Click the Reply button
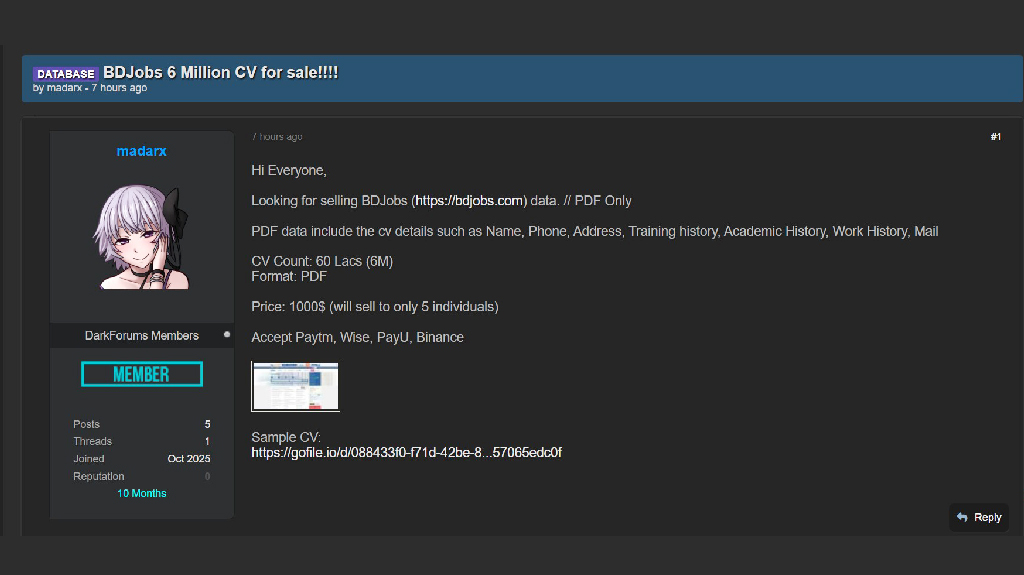Screen dimensions: 1024x575 click(978, 517)
